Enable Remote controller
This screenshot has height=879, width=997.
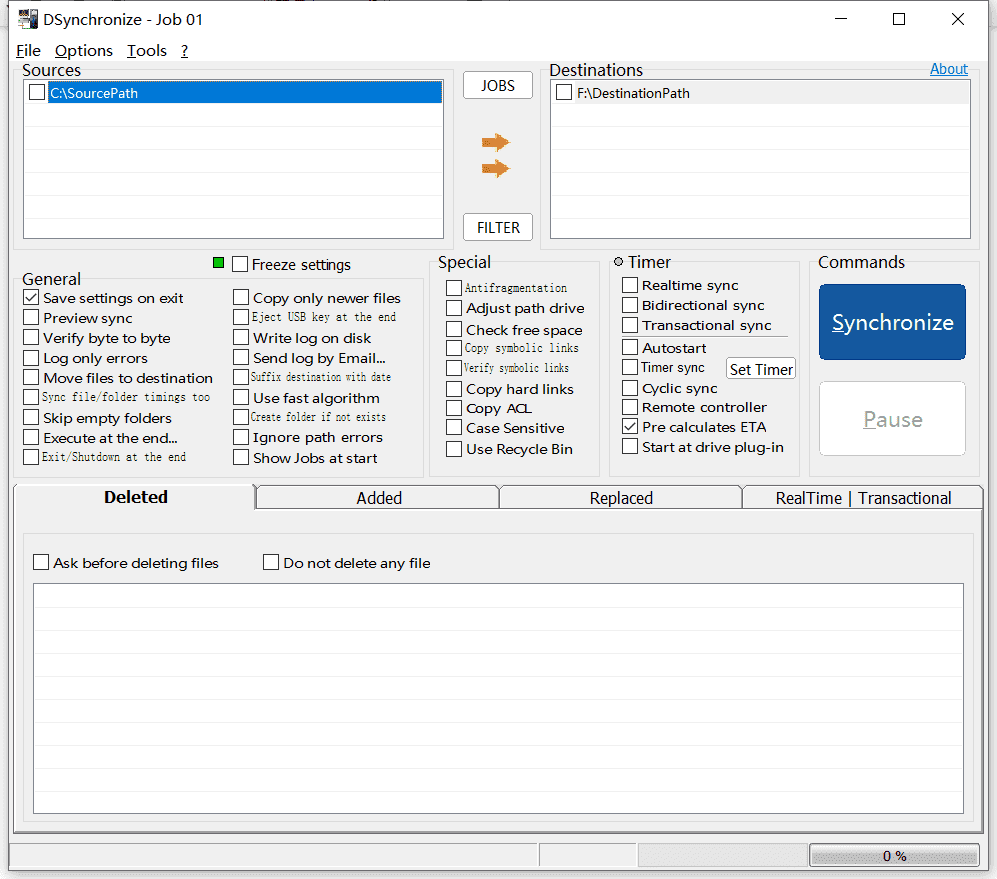tap(630, 407)
